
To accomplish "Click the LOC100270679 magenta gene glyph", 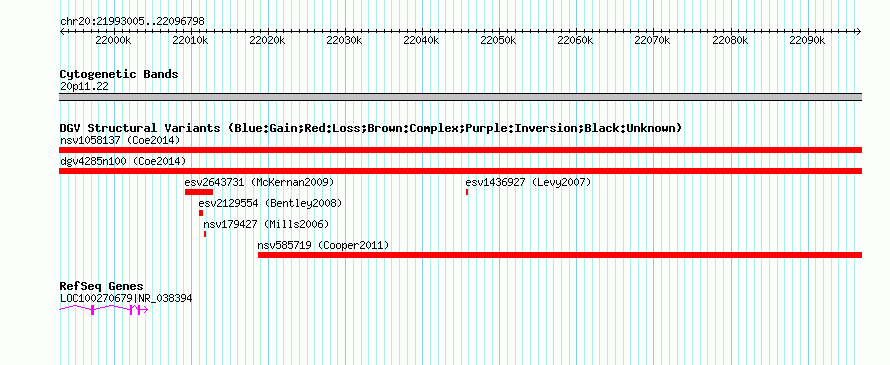I will (x=104, y=309).
